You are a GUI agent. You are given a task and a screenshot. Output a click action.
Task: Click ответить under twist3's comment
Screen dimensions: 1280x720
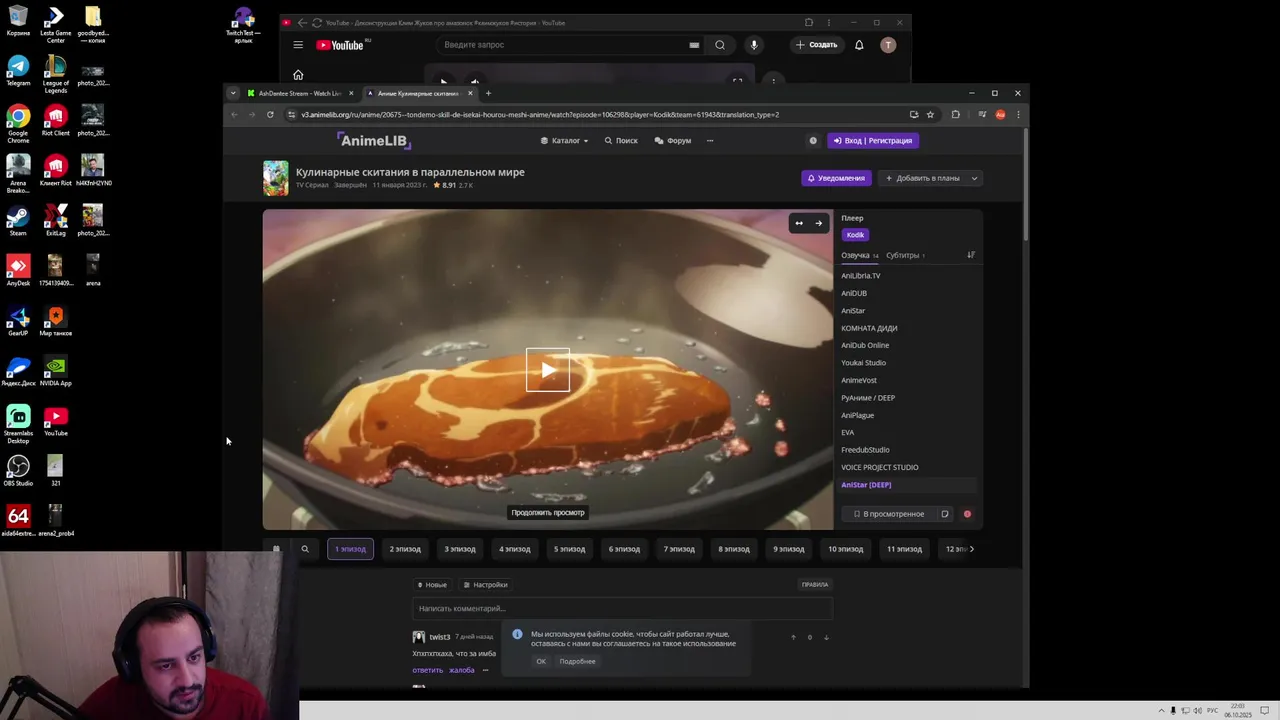[427, 670]
